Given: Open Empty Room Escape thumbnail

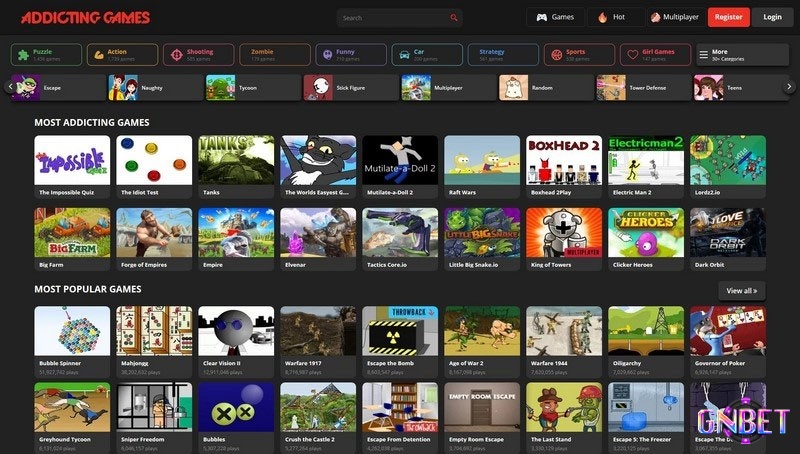Looking at the screenshot, I should [x=482, y=407].
